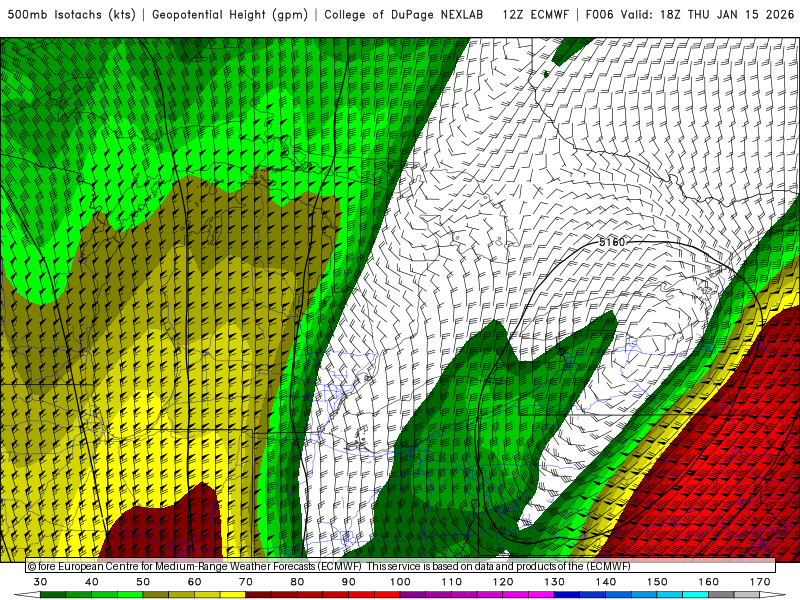The image size is (800, 600).
Task: Click the darkest green 30-35 kt legend swatch
Action: (53, 595)
